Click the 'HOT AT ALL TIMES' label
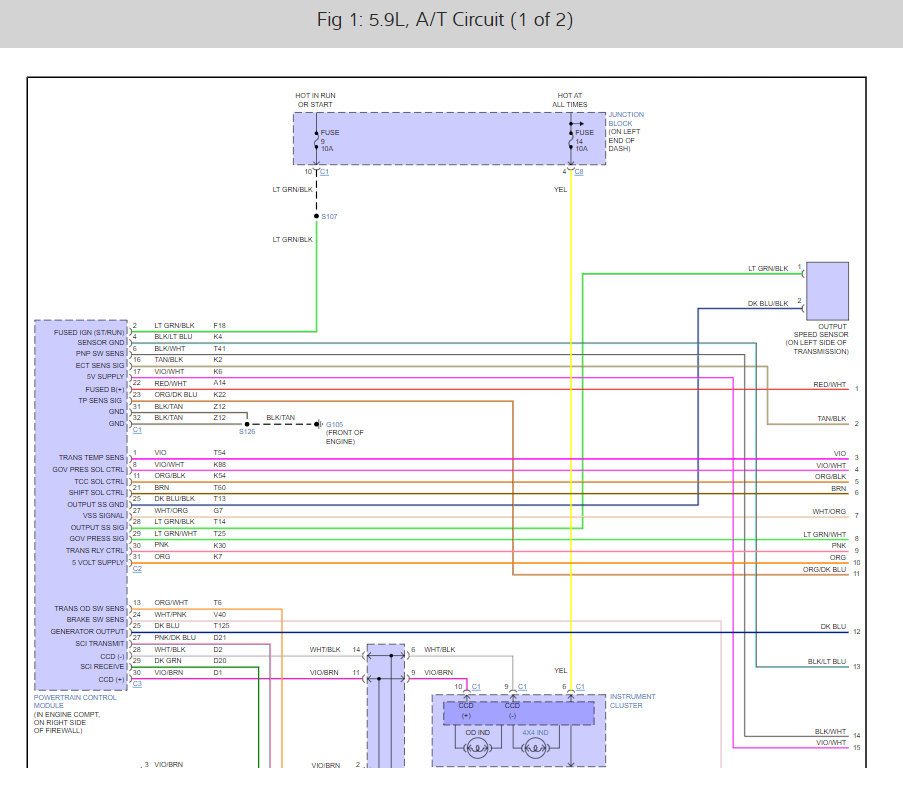The image size is (903, 799). pos(570,100)
